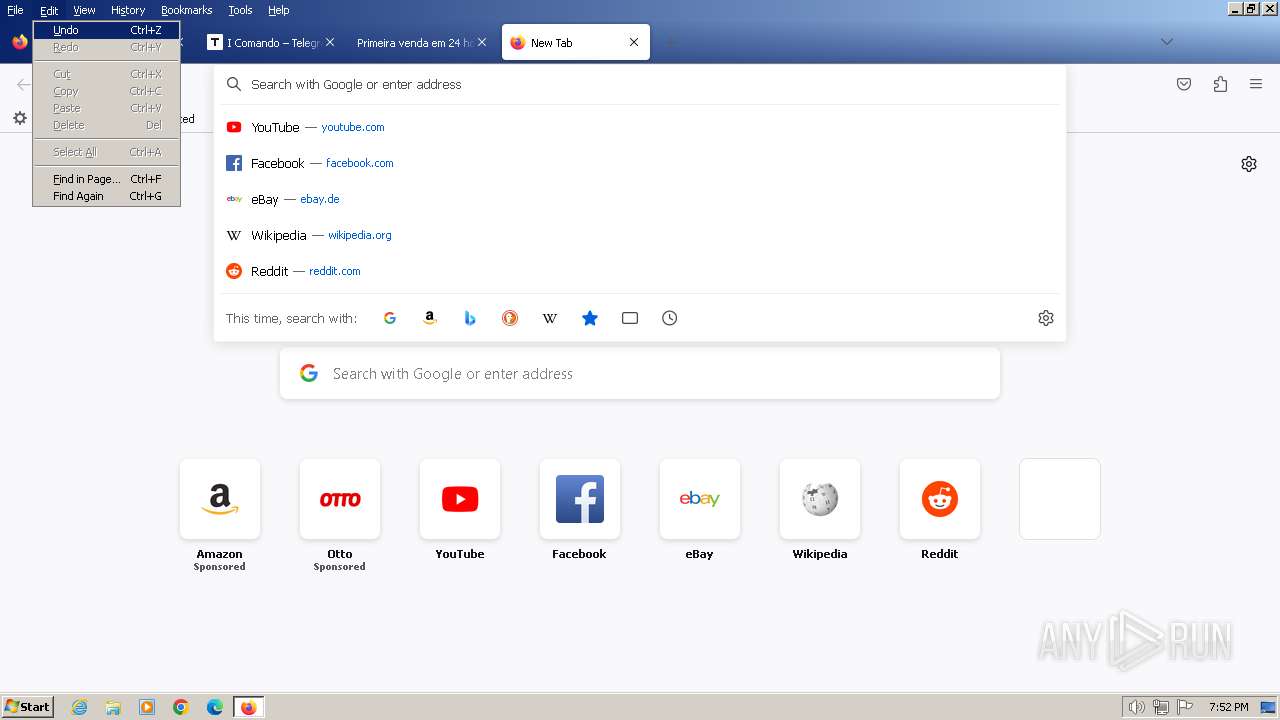The height and width of the screenshot is (720, 1280).
Task: Close the Primeira venda em 24 tab
Action: (482, 42)
